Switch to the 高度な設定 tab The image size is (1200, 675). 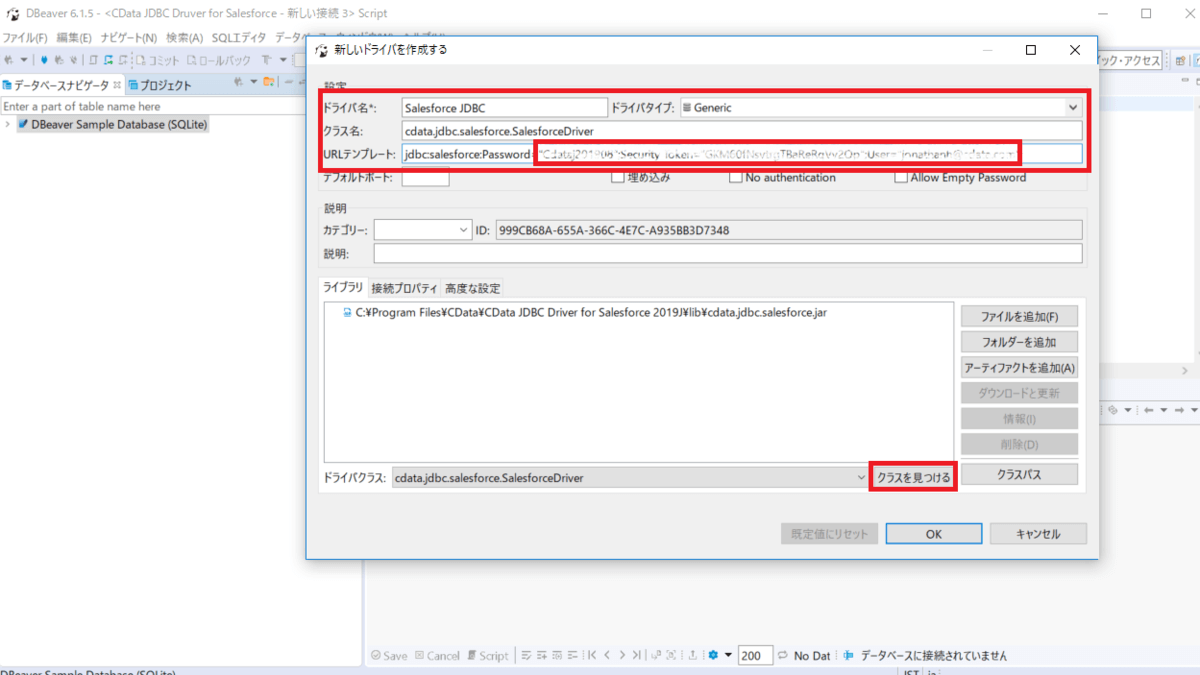(473, 288)
